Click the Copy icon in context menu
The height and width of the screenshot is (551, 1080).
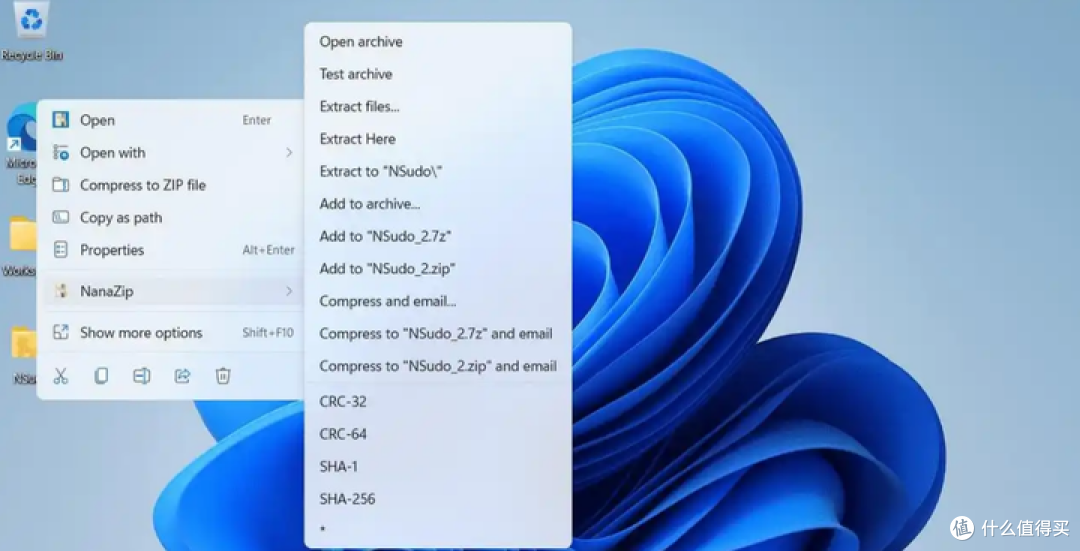point(101,375)
